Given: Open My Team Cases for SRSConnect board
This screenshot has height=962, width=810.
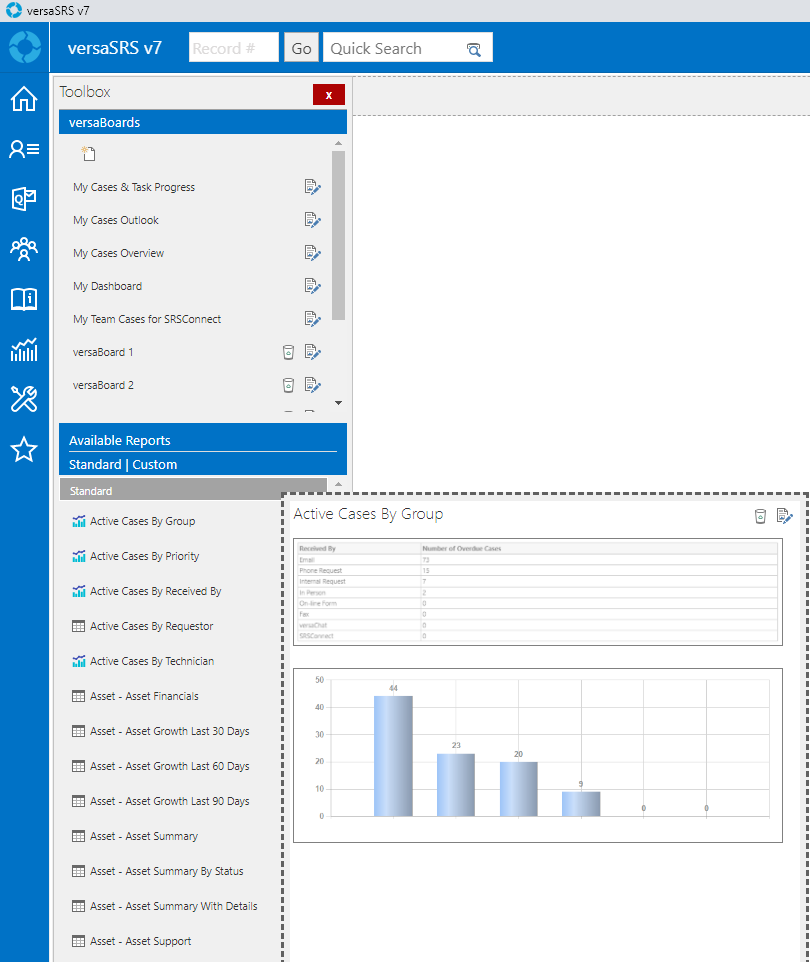Looking at the screenshot, I should pyautogui.click(x=147, y=319).
